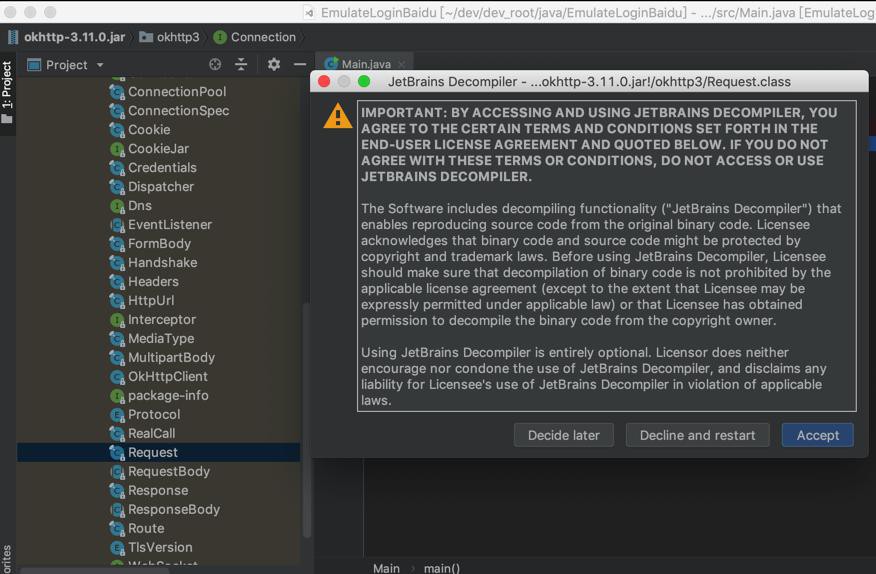Click the OkHttpClient class icon
The image size is (876, 574).
117,377
